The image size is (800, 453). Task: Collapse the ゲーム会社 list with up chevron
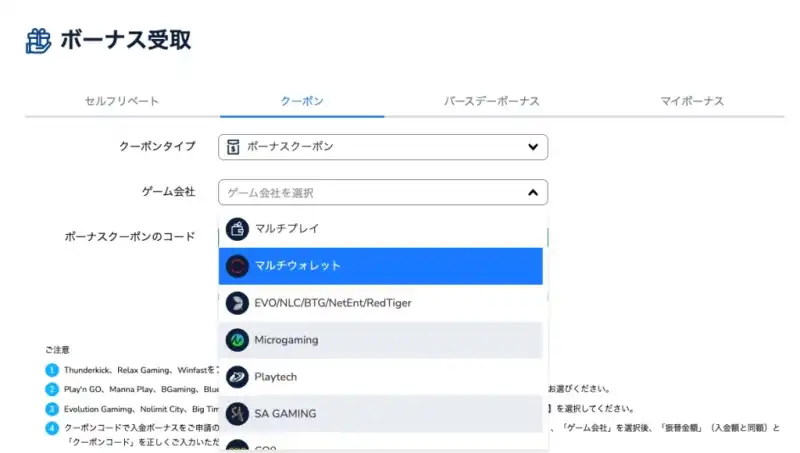tap(533, 192)
